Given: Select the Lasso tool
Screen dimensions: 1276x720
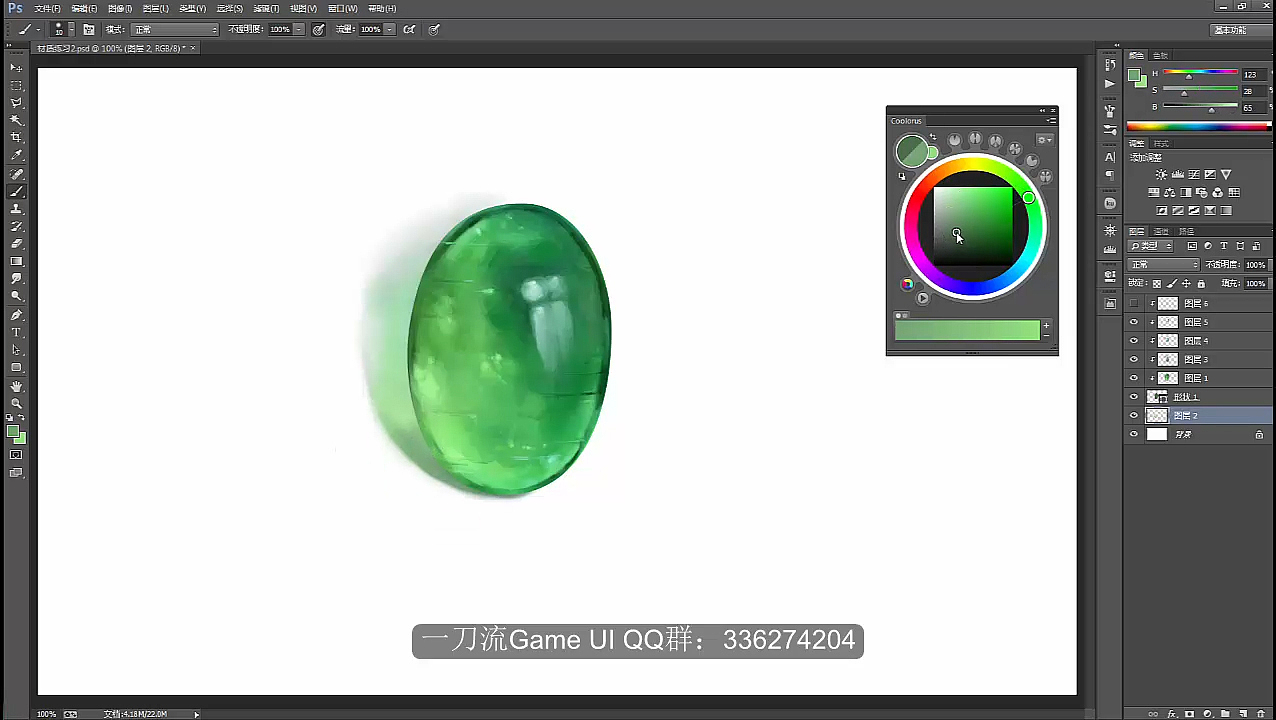Looking at the screenshot, I should pyautogui.click(x=16, y=103).
